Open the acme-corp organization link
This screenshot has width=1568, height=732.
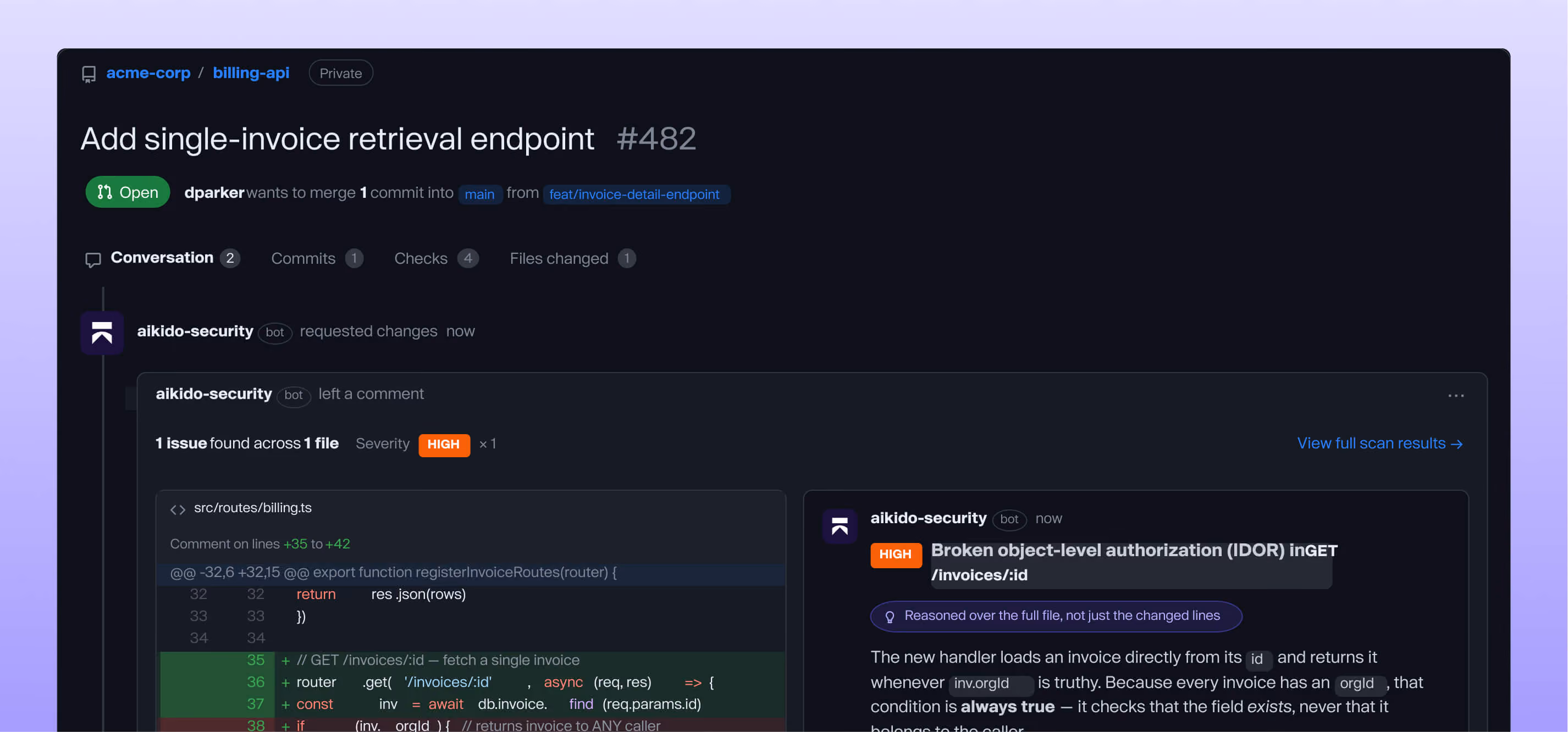coord(148,73)
